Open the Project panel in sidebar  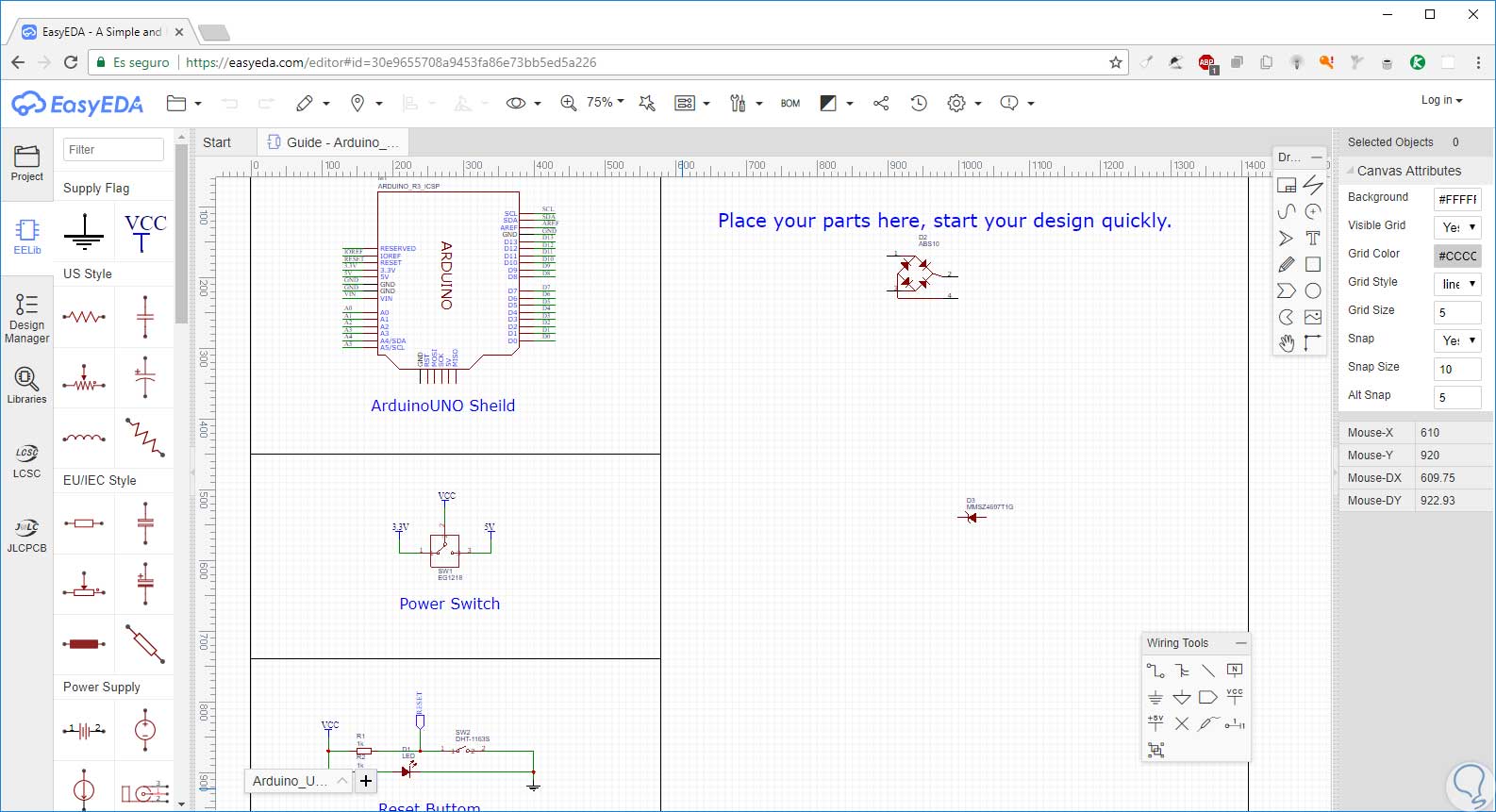point(27,164)
